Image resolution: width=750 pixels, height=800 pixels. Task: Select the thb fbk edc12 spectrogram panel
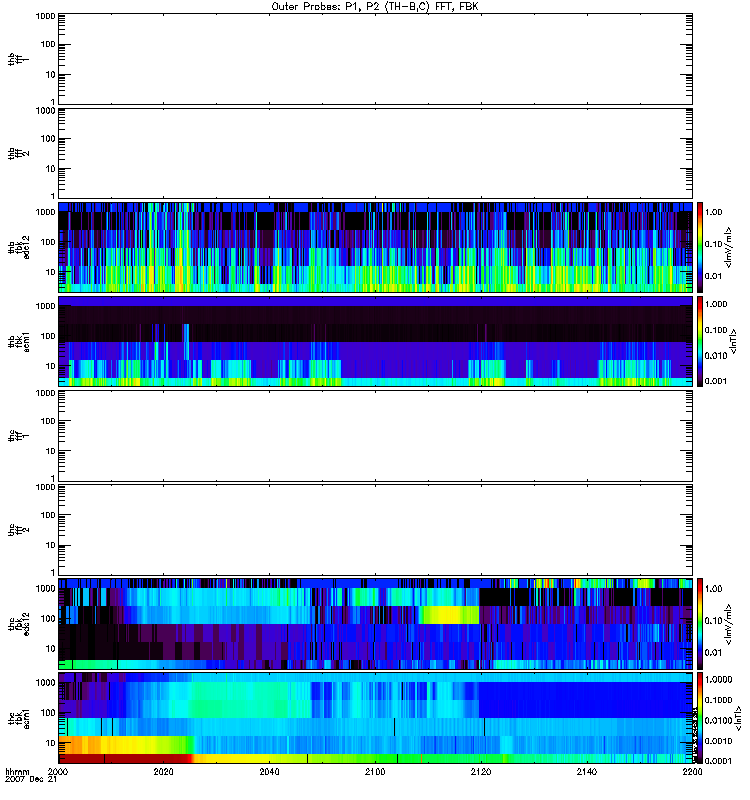[x=375, y=246]
